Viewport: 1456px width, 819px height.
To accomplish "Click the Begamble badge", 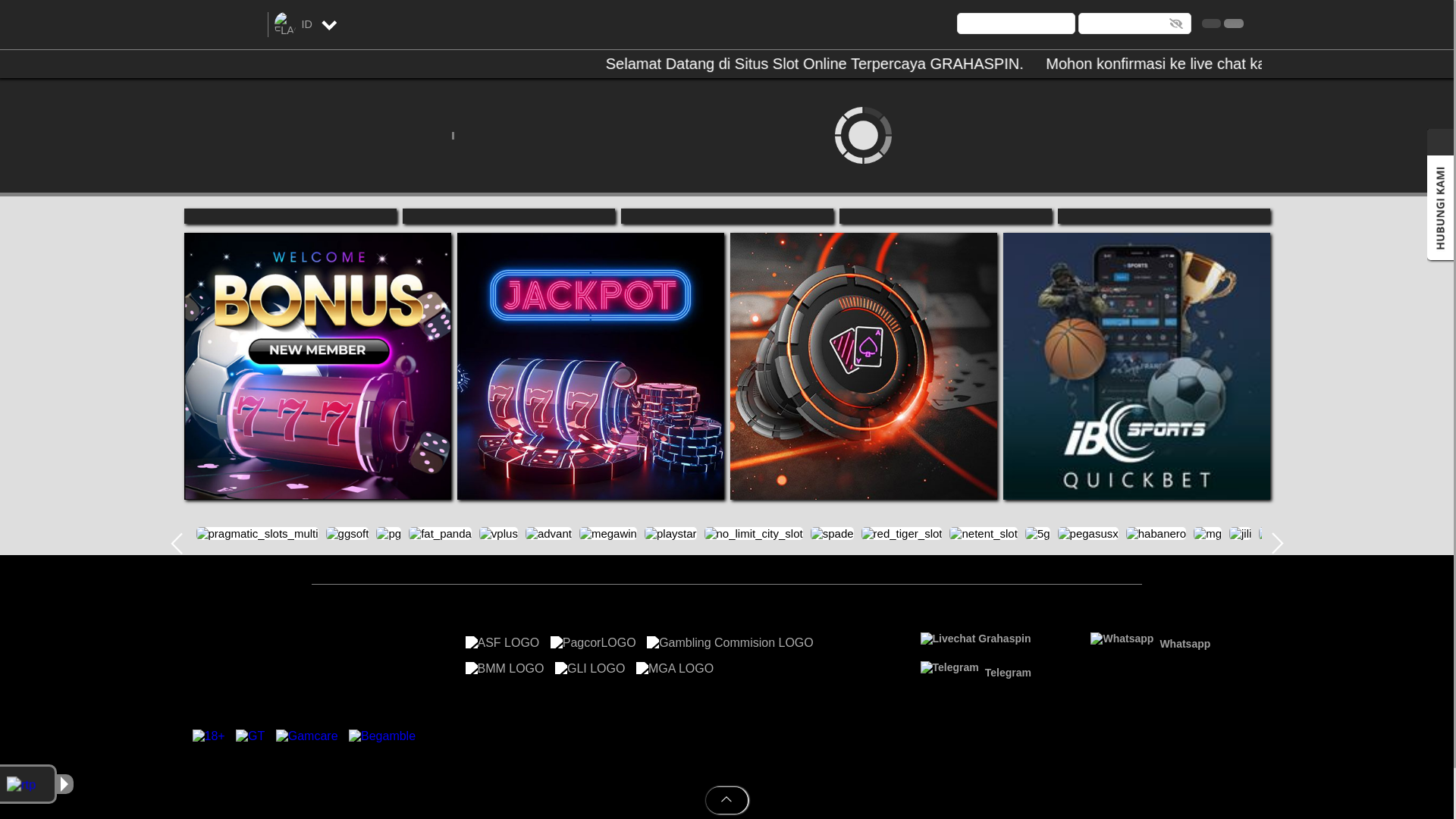I will 382,736.
